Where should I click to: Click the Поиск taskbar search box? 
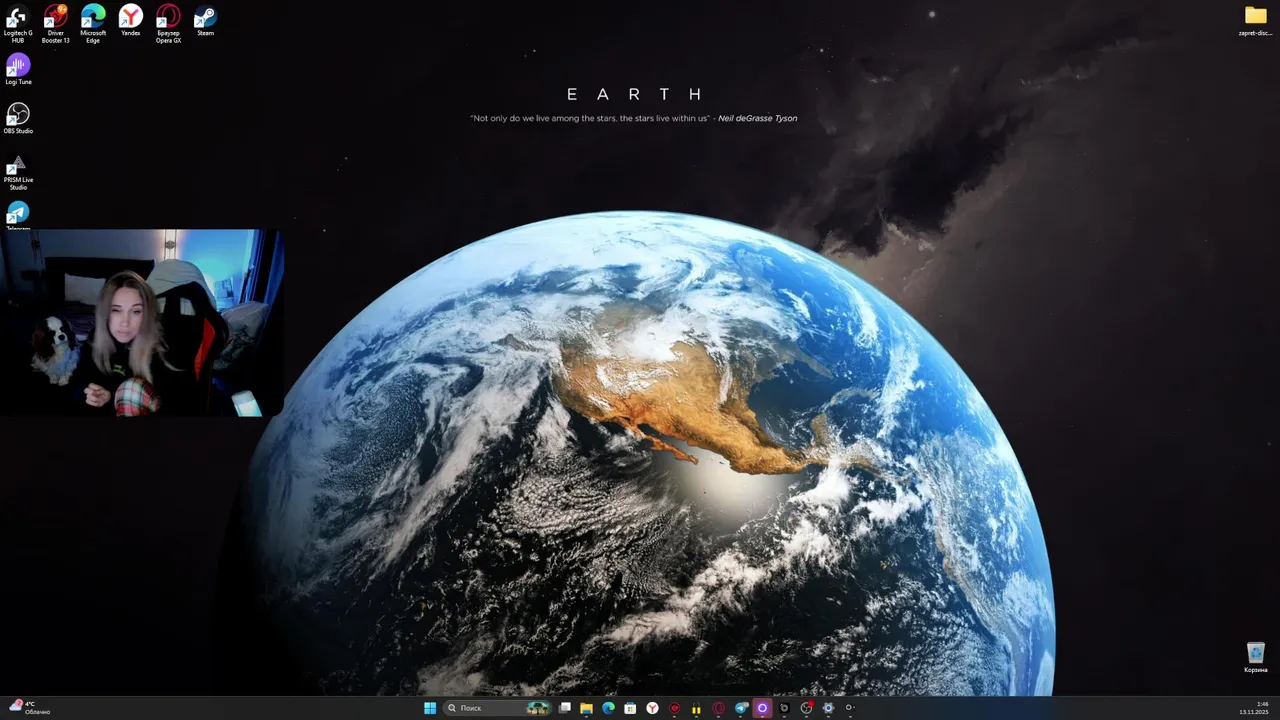tap(498, 708)
